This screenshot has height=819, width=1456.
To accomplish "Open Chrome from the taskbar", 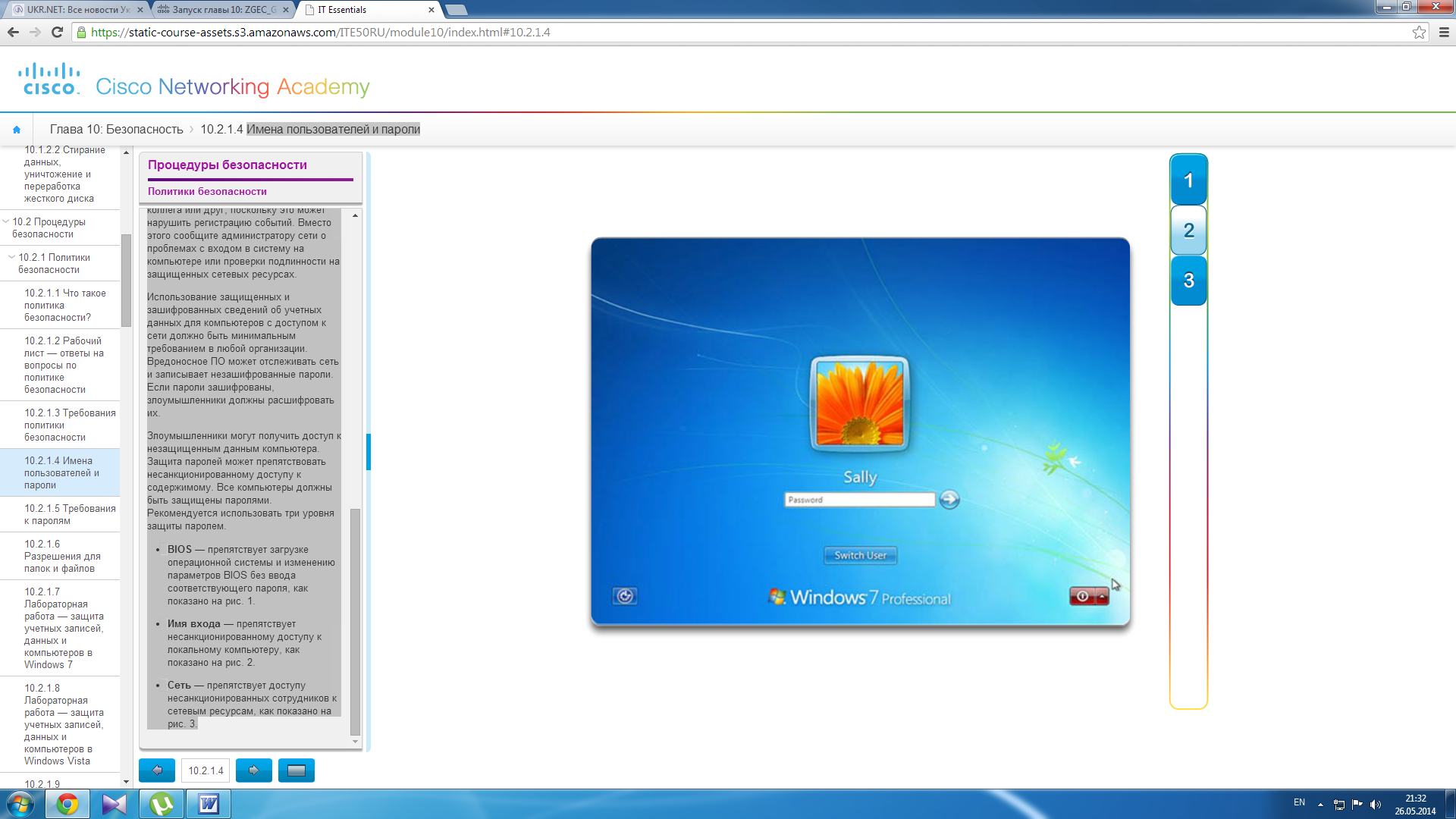I will point(67,804).
